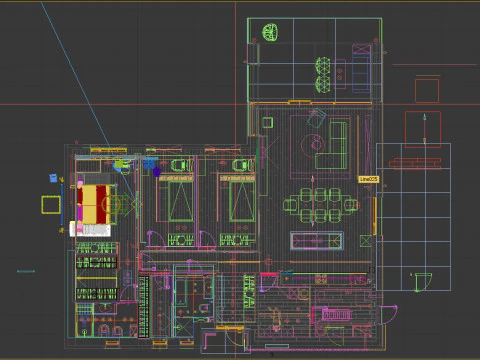Select the green door symbol in right grid
The image size is (480, 360).
[x=422, y=282]
